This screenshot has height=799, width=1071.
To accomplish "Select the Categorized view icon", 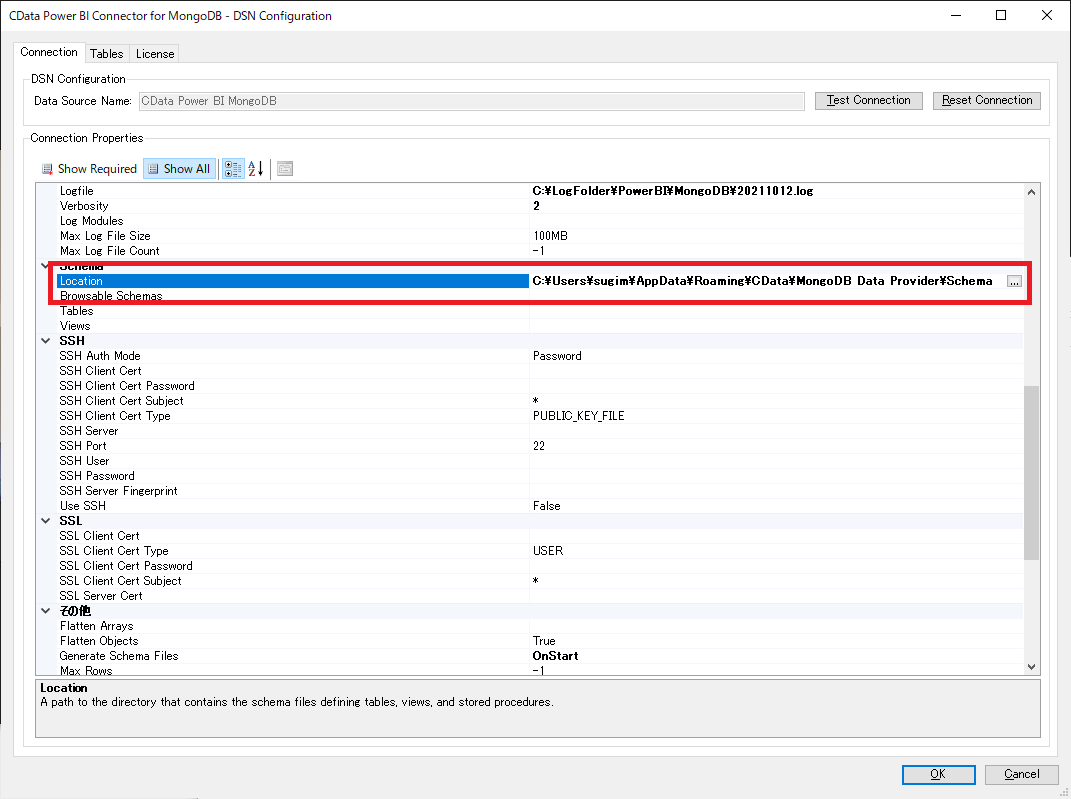I will (x=233, y=169).
